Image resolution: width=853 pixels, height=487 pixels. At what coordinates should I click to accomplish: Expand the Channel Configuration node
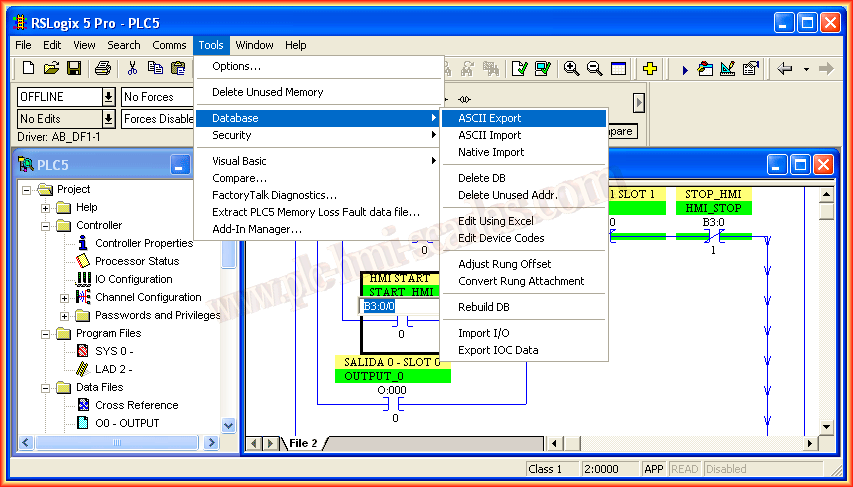65,298
